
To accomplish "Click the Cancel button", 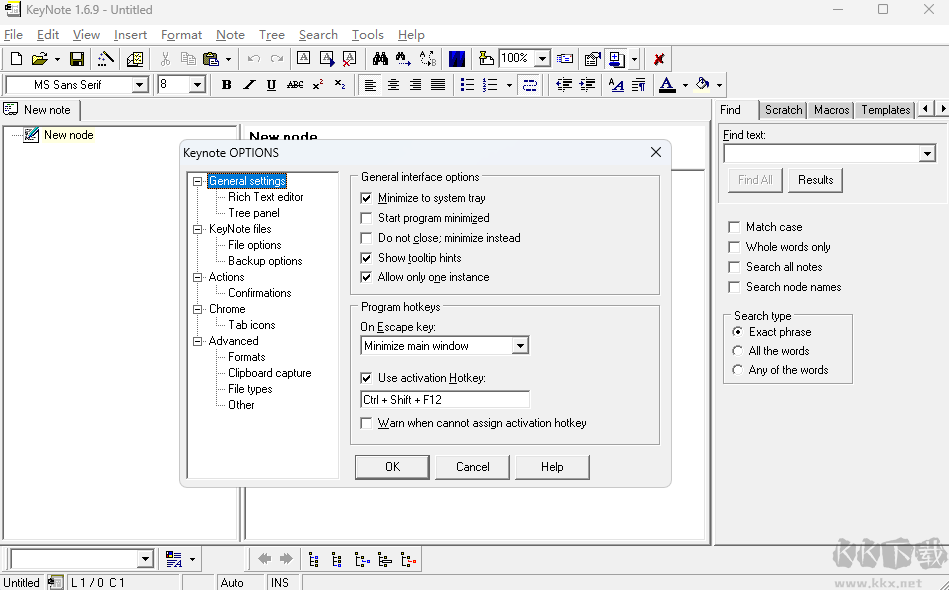I will (472, 467).
